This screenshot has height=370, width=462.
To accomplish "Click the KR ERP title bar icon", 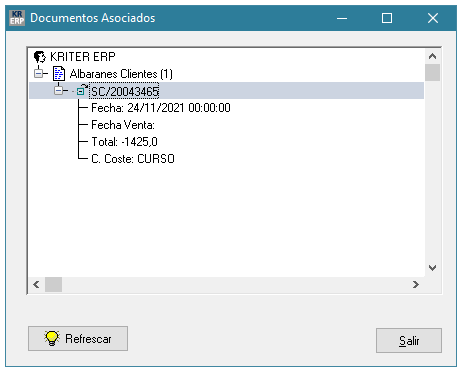I will coord(17,18).
